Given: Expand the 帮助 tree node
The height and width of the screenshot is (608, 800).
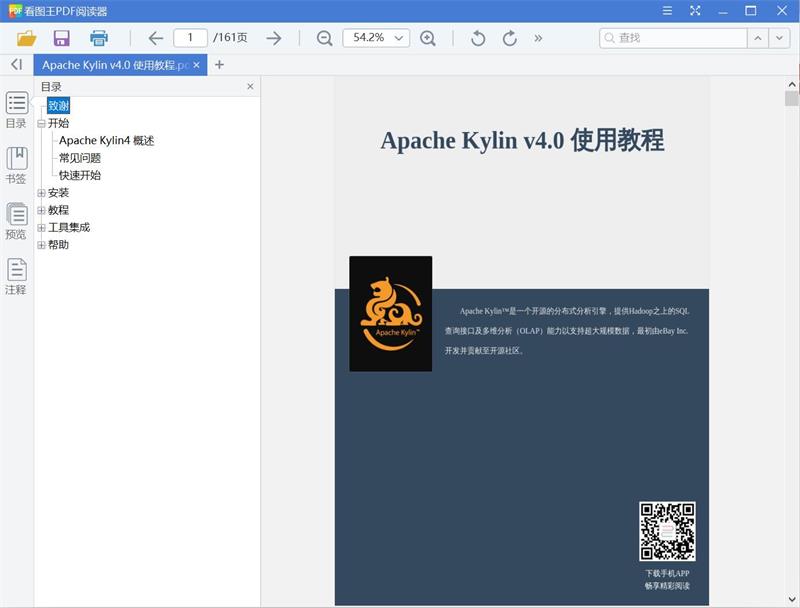Looking at the screenshot, I should (x=41, y=245).
